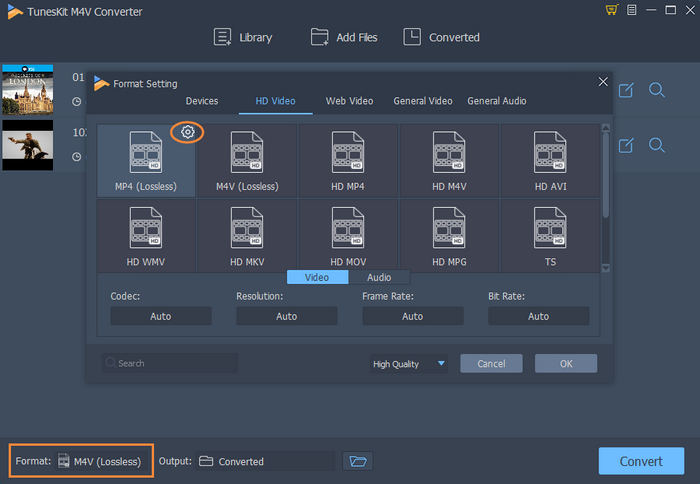
Task: Switch to the HD Video tab
Action: coord(275,101)
